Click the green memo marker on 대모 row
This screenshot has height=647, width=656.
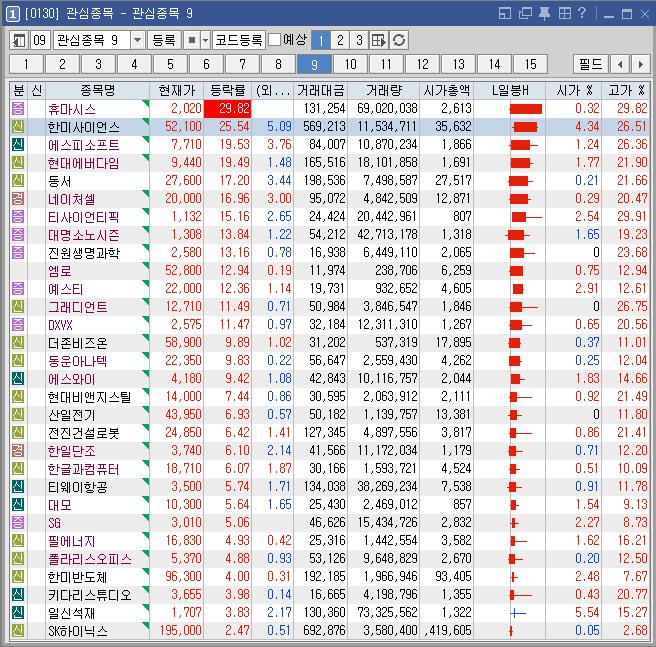[146, 499]
